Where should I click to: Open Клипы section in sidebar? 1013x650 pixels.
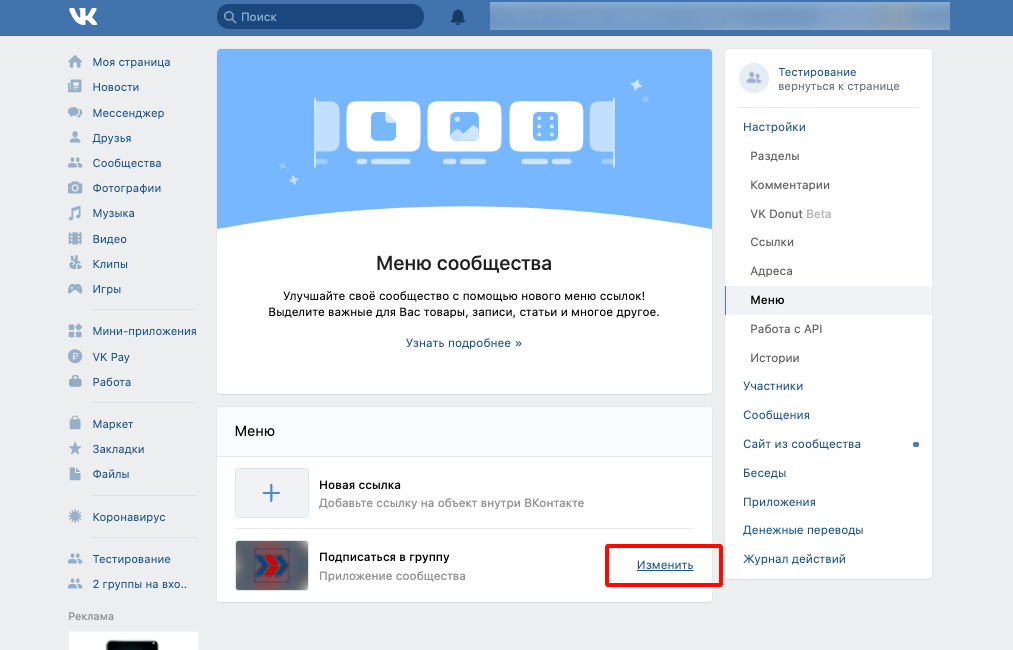(110, 264)
